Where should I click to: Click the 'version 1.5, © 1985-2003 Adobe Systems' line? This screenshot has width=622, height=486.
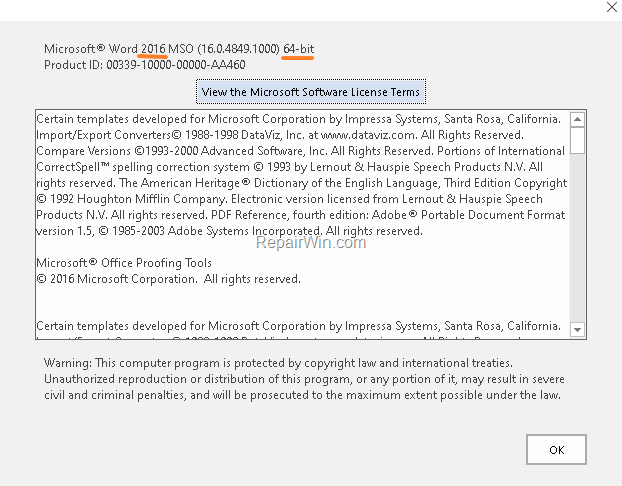pyautogui.click(x=229, y=231)
